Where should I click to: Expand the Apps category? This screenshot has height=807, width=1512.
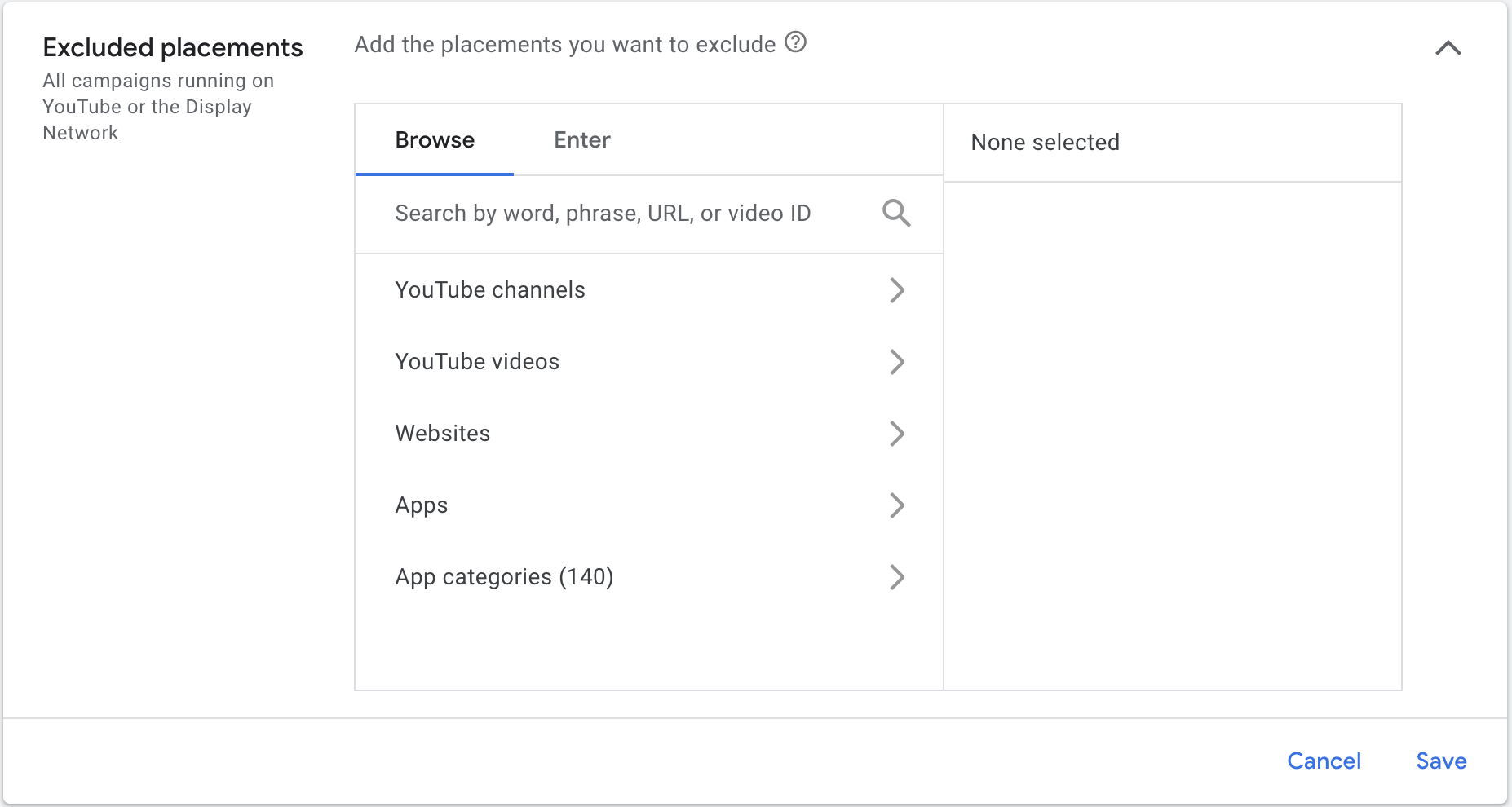click(897, 505)
